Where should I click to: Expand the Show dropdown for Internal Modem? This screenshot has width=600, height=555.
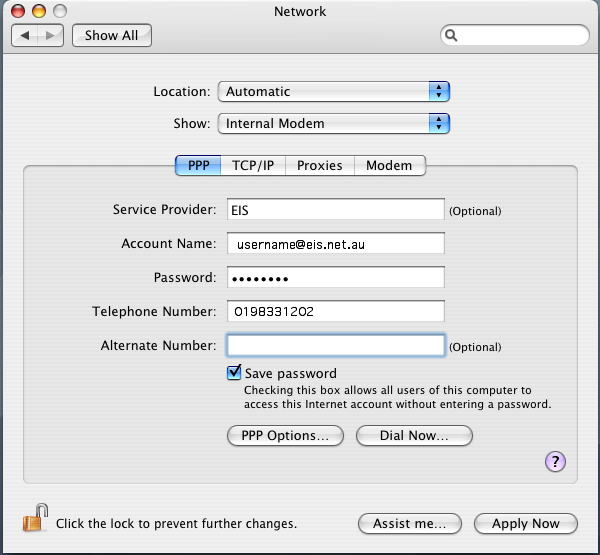coord(334,123)
